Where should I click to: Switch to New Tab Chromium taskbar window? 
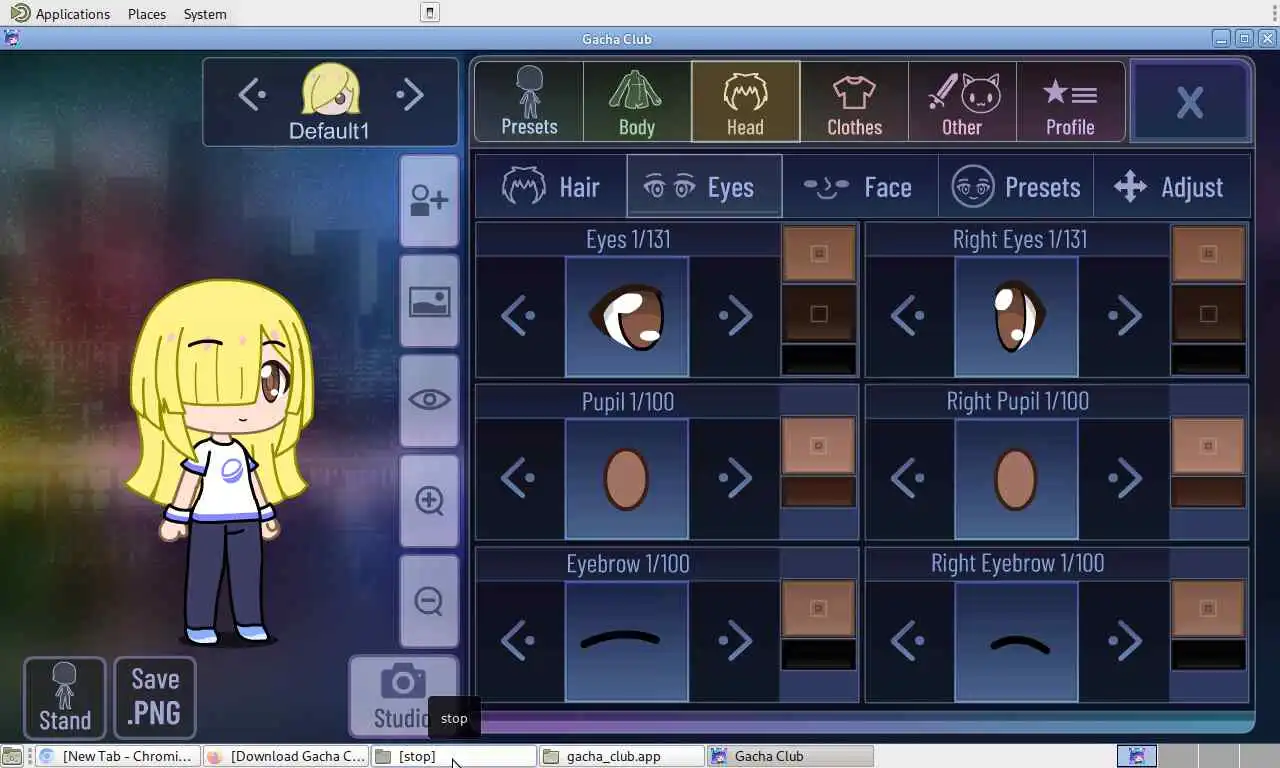tap(117, 756)
